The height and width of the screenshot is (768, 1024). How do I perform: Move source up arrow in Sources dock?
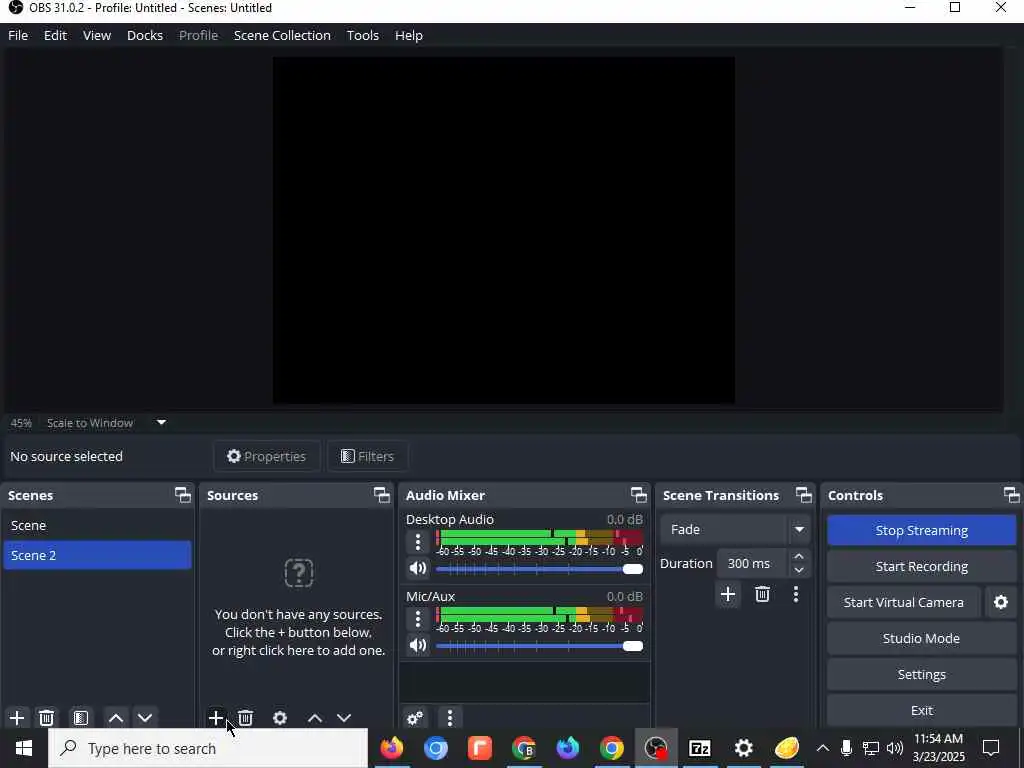point(315,718)
